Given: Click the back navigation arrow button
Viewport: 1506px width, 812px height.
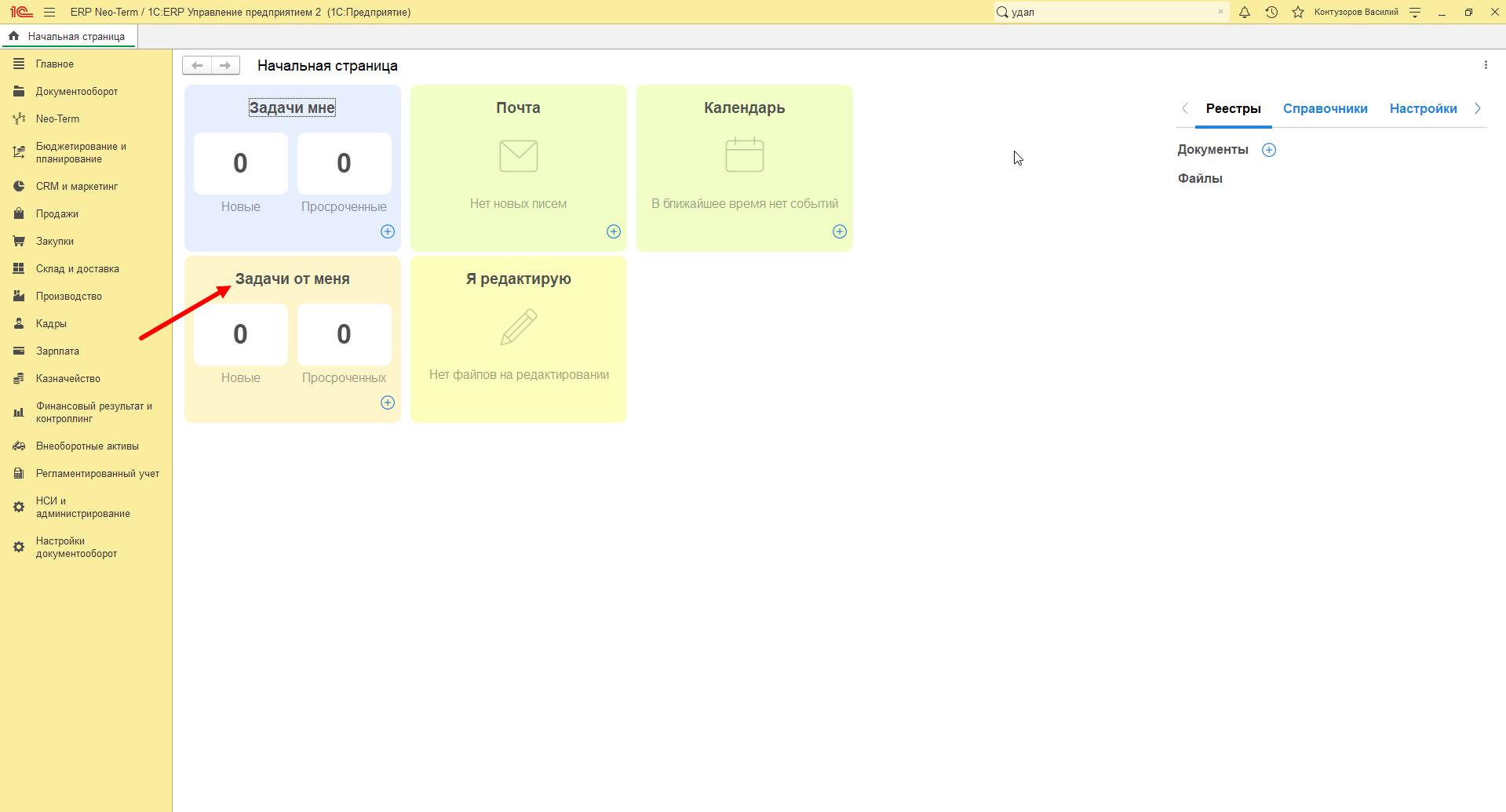Looking at the screenshot, I should 198,65.
